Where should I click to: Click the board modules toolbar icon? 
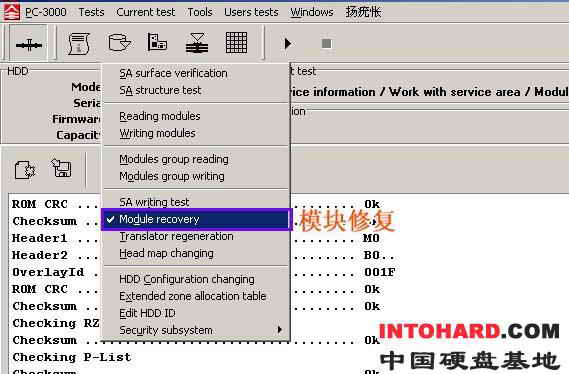157,42
